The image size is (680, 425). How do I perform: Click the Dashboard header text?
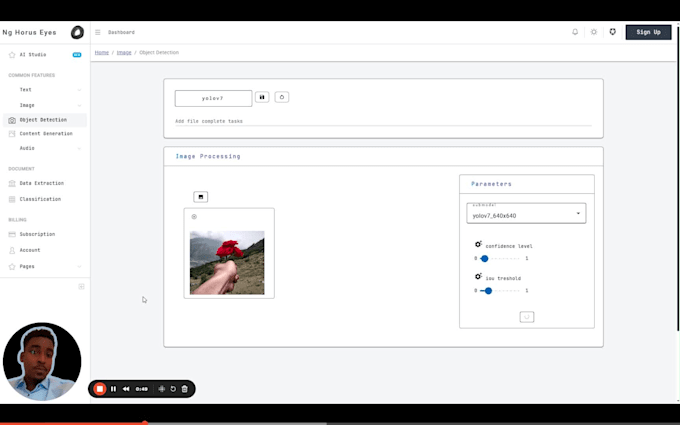tap(121, 32)
